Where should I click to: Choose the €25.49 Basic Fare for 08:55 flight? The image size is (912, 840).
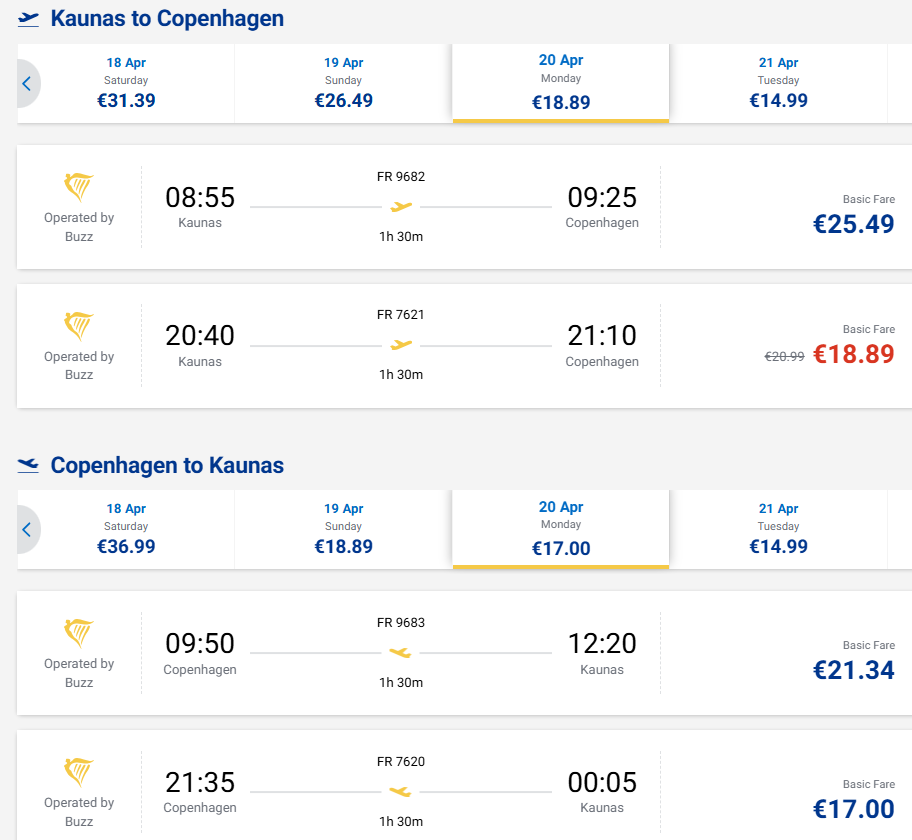pos(852,224)
